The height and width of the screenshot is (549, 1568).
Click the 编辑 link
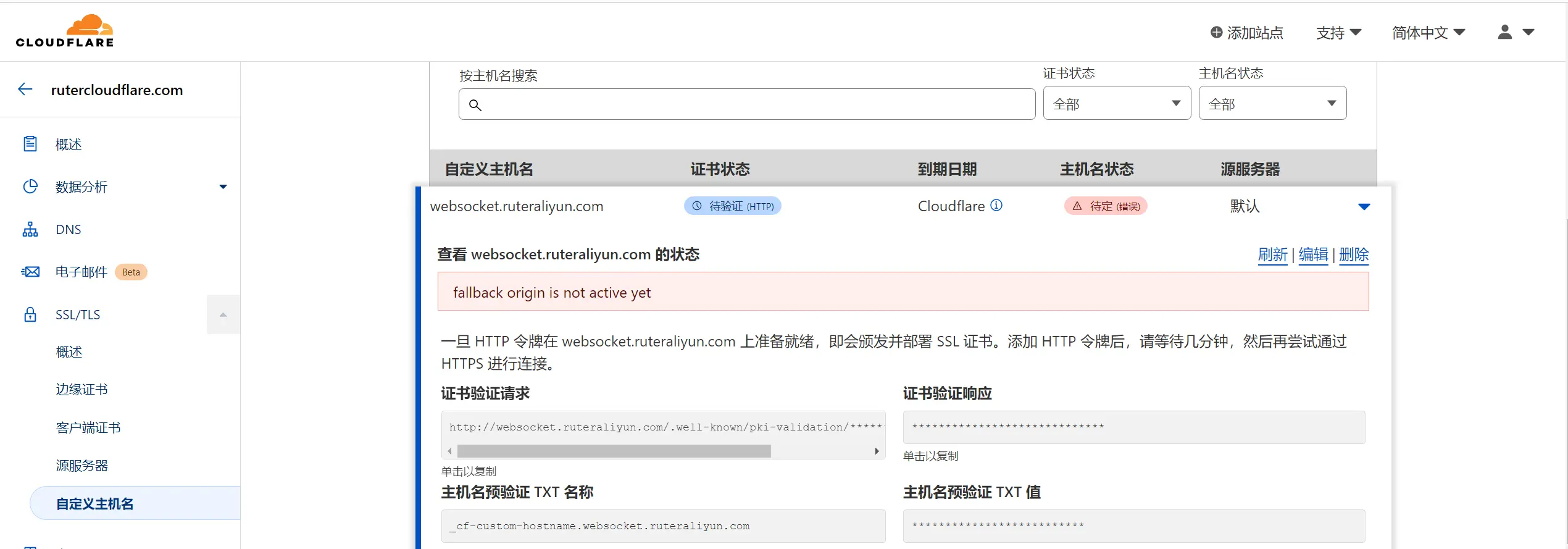tap(1314, 254)
